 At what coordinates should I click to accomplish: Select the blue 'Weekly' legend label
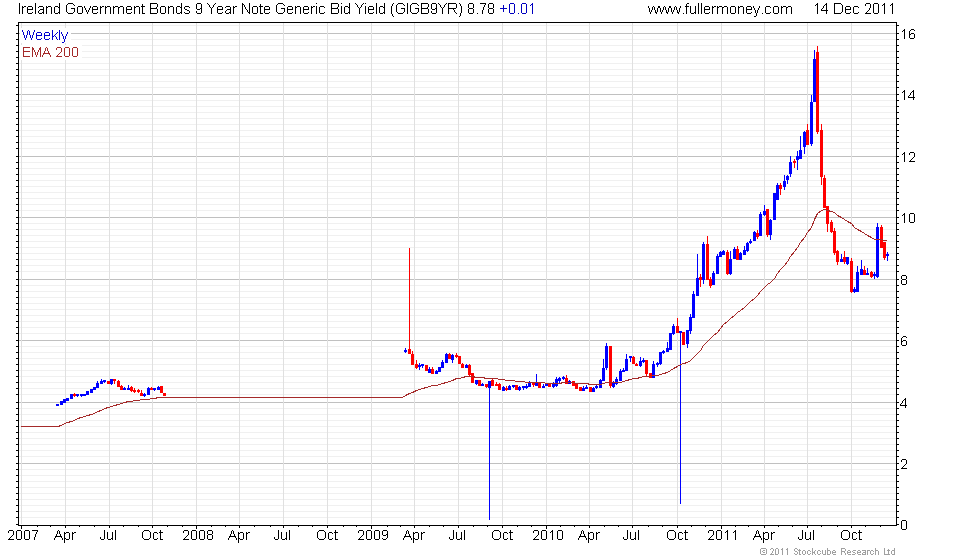tap(44, 36)
